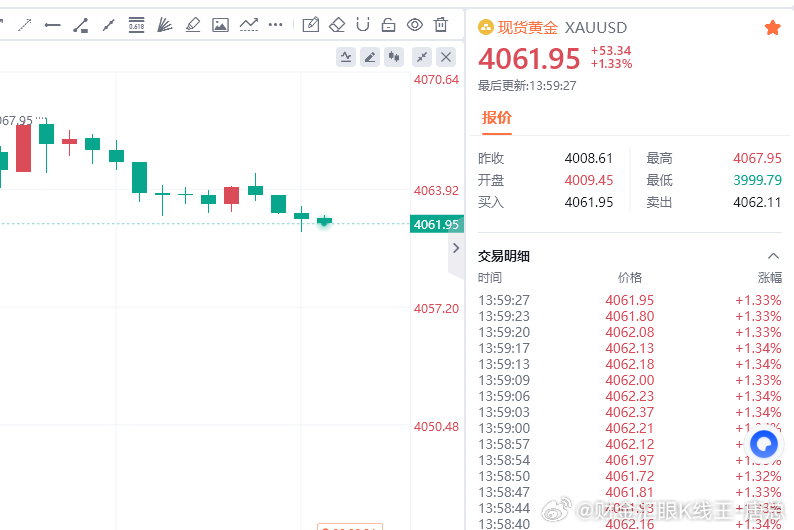Click the 现货黄金 title

[528, 27]
